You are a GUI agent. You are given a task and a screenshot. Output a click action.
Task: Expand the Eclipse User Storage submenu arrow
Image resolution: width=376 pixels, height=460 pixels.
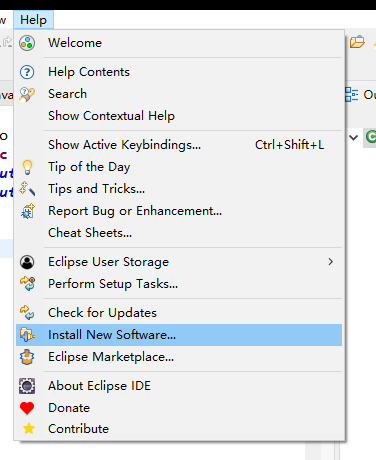[330, 262]
